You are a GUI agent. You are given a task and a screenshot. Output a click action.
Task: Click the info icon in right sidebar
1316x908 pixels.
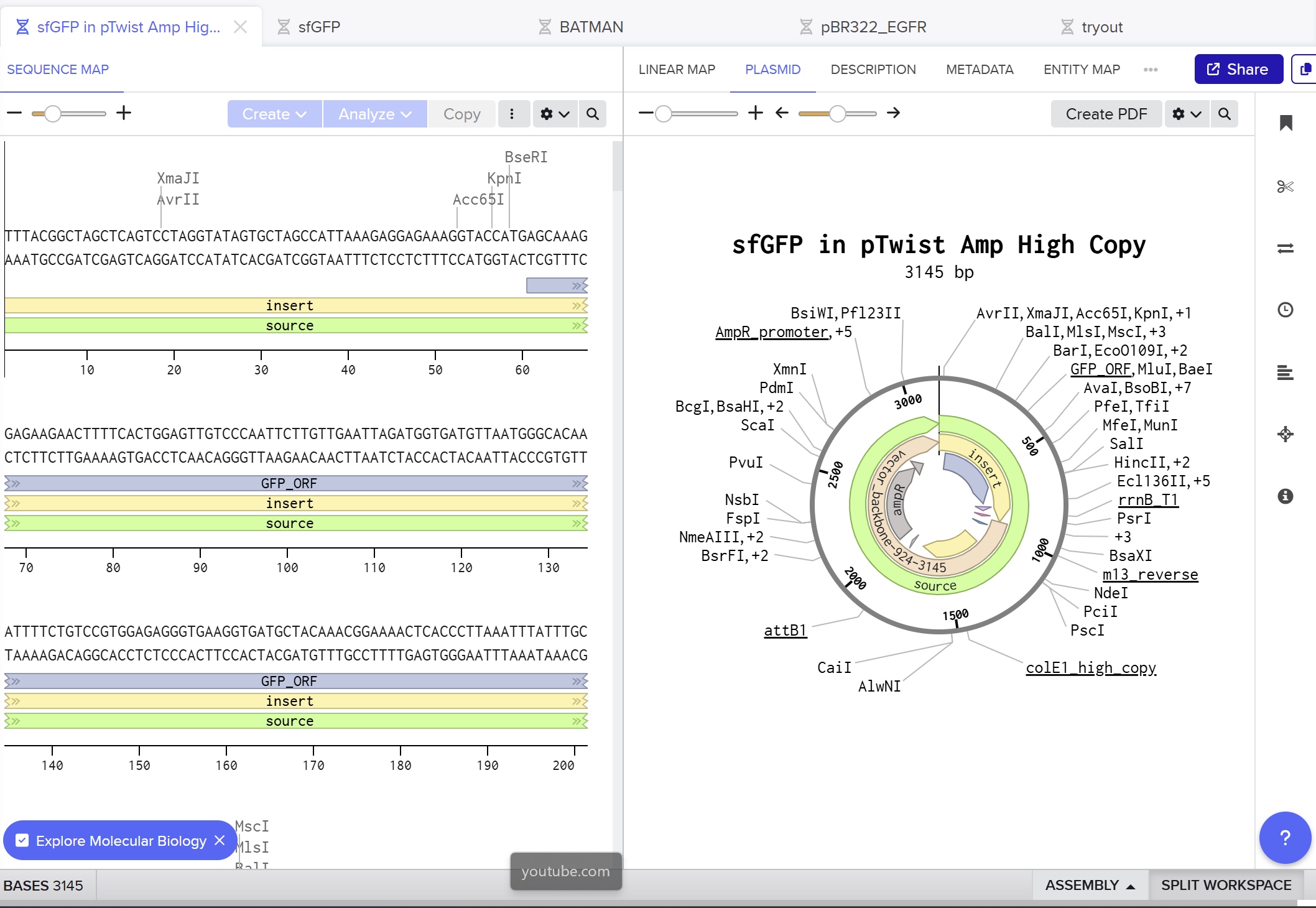(x=1285, y=496)
